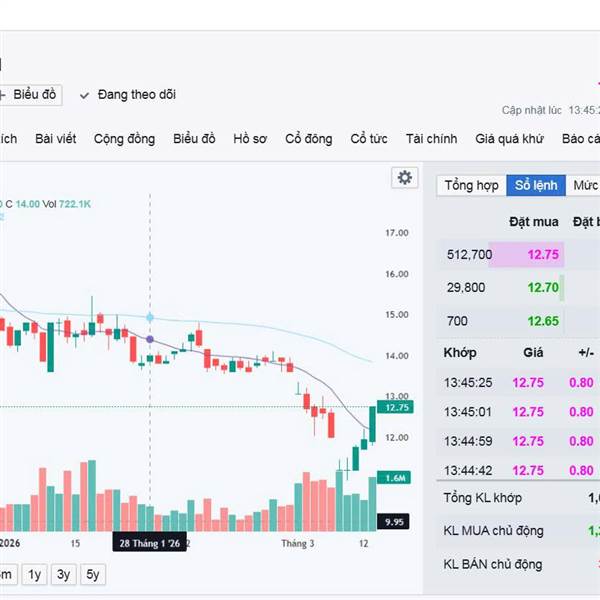Image resolution: width=600 pixels, height=600 pixels.
Task: Click the light blue diamond marker on chart
Action: 150,317
